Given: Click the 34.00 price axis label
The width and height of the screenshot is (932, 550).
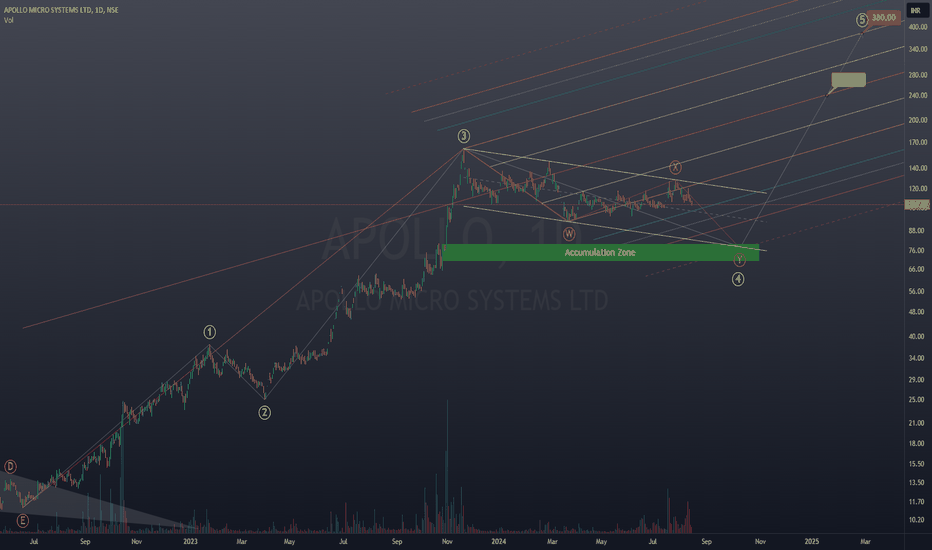Looking at the screenshot, I should (x=916, y=358).
